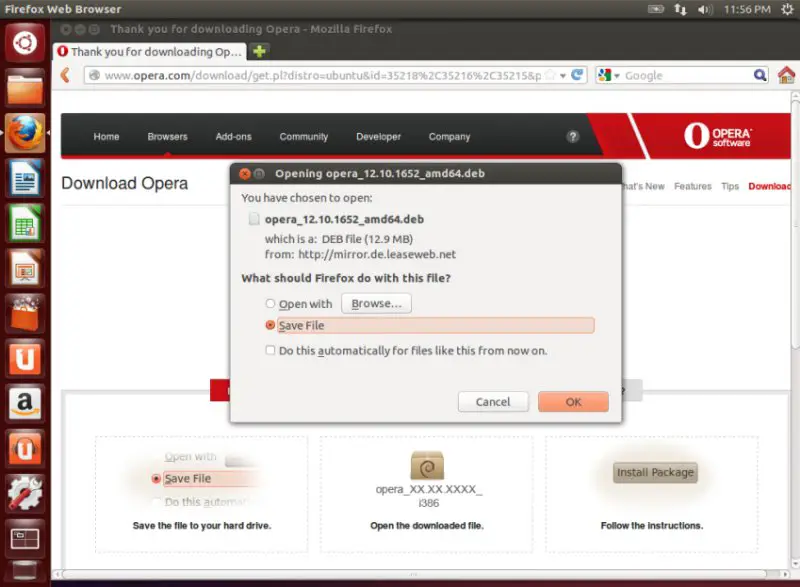Click the 'Download Opera' page heading
The width and height of the screenshot is (800, 587).
pyautogui.click(x=124, y=183)
